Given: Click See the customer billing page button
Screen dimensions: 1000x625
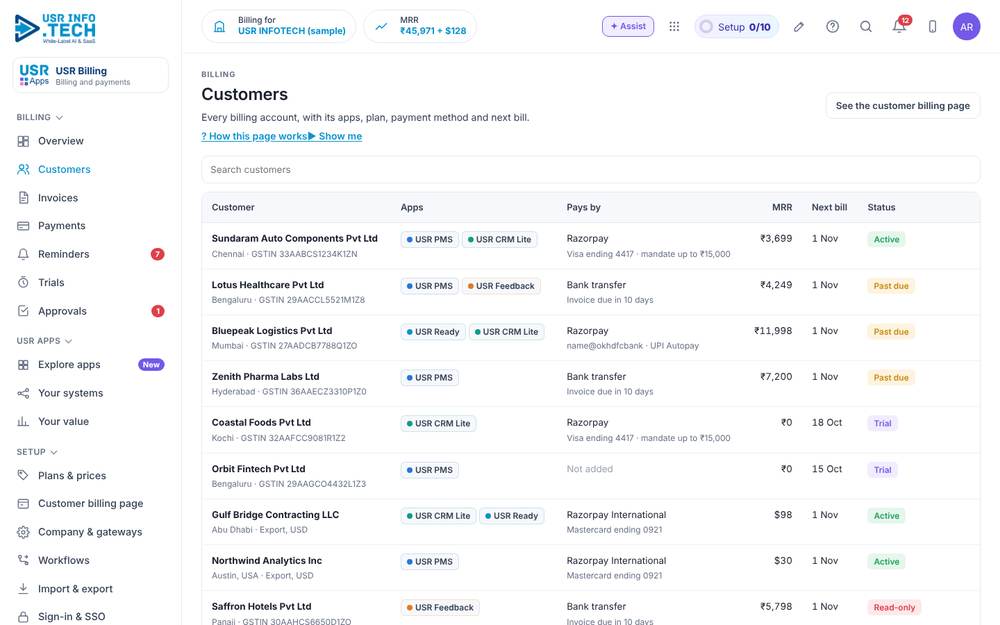Looking at the screenshot, I should tap(902, 106).
